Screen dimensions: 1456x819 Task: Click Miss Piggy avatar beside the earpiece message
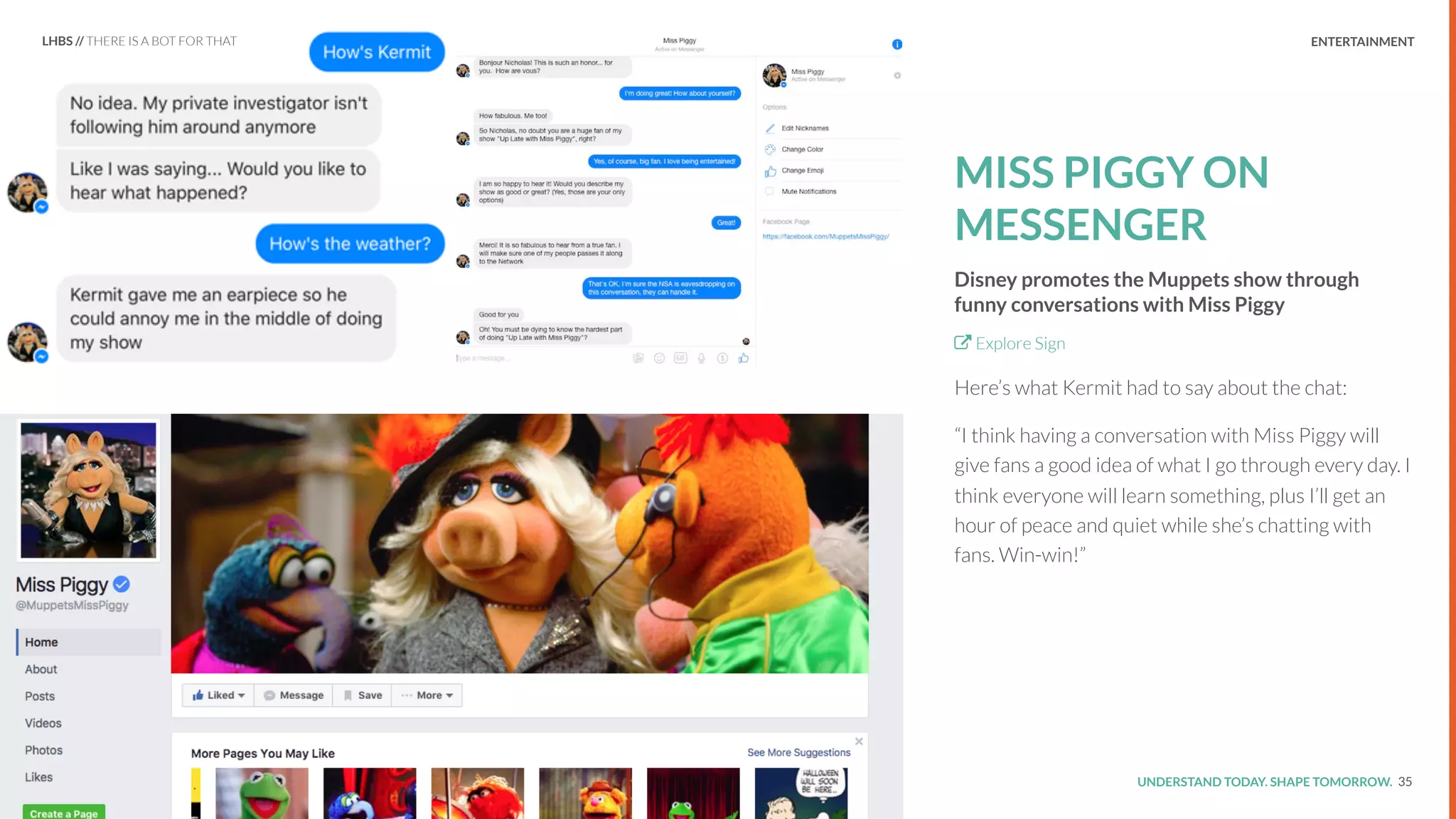[x=27, y=342]
